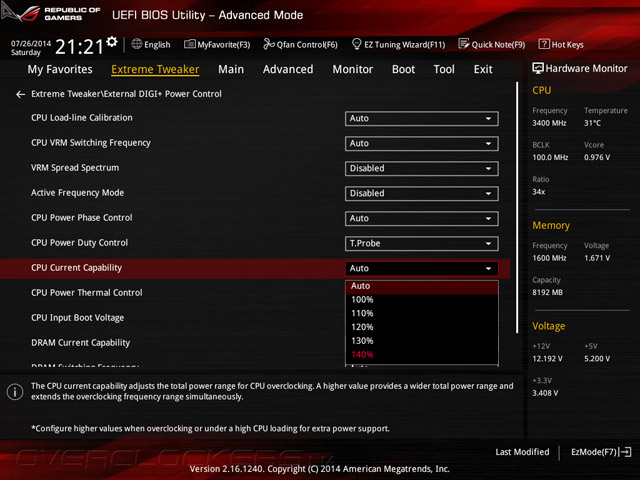
Task: Expand CPU Load-line Calibration dropdown
Action: [x=421, y=118]
